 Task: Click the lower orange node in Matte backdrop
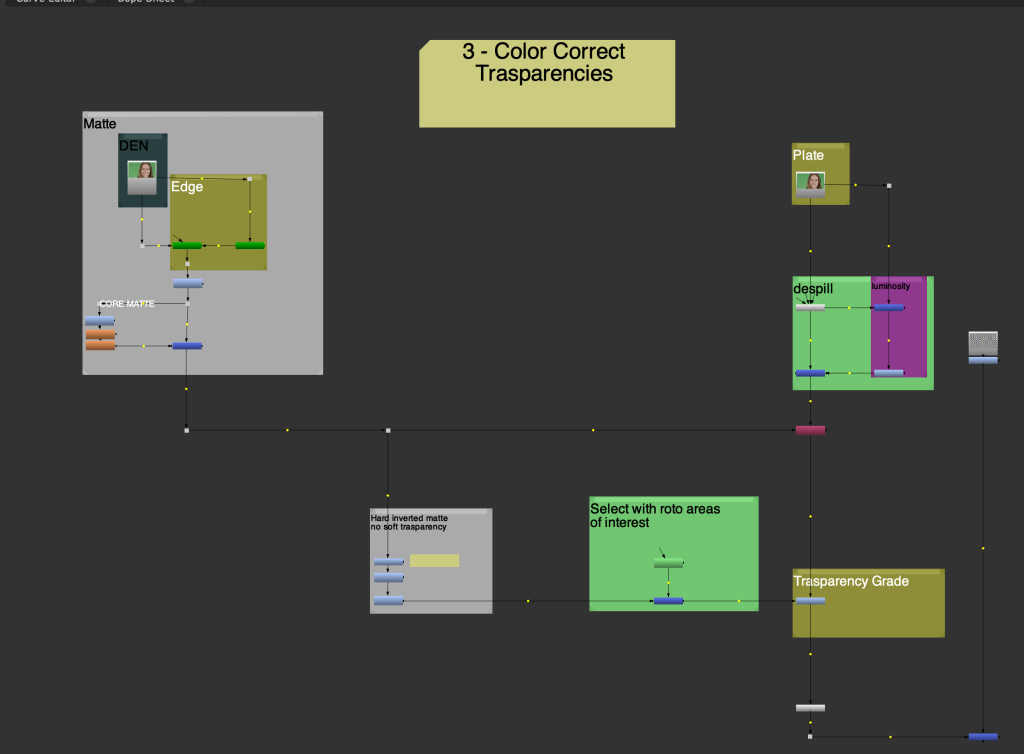coord(100,345)
